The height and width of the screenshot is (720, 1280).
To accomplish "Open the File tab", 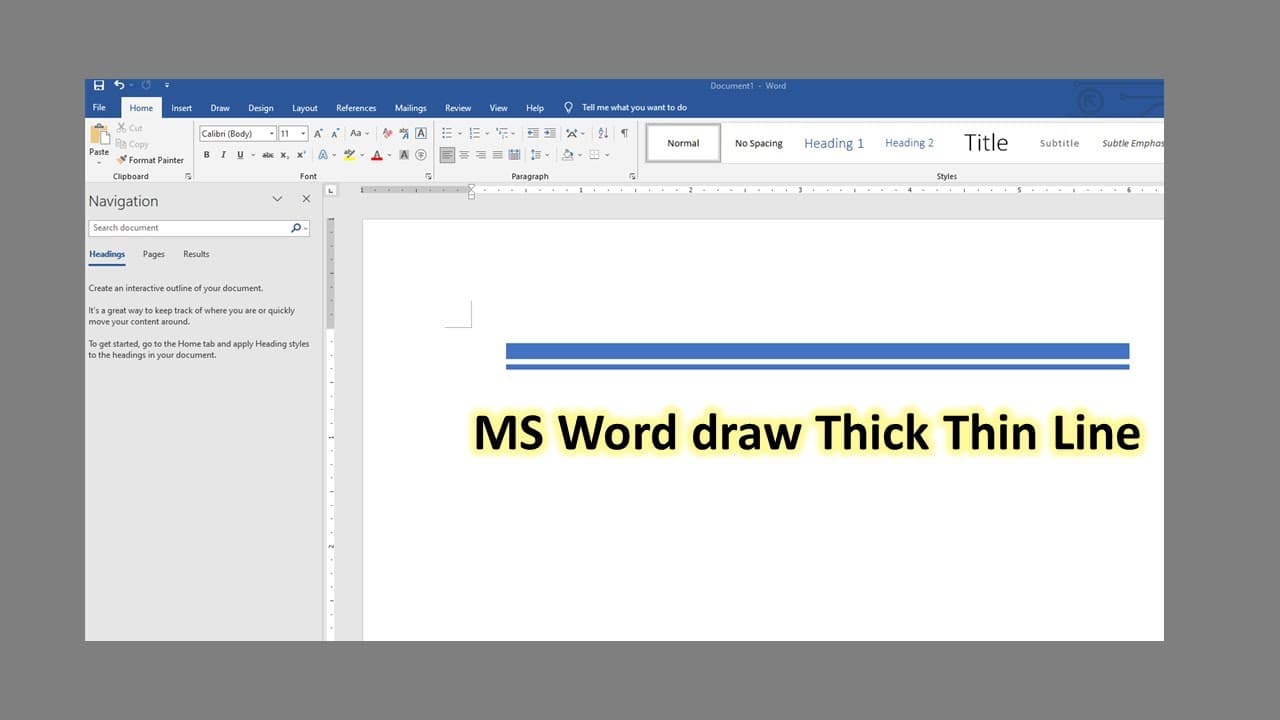I will (99, 108).
